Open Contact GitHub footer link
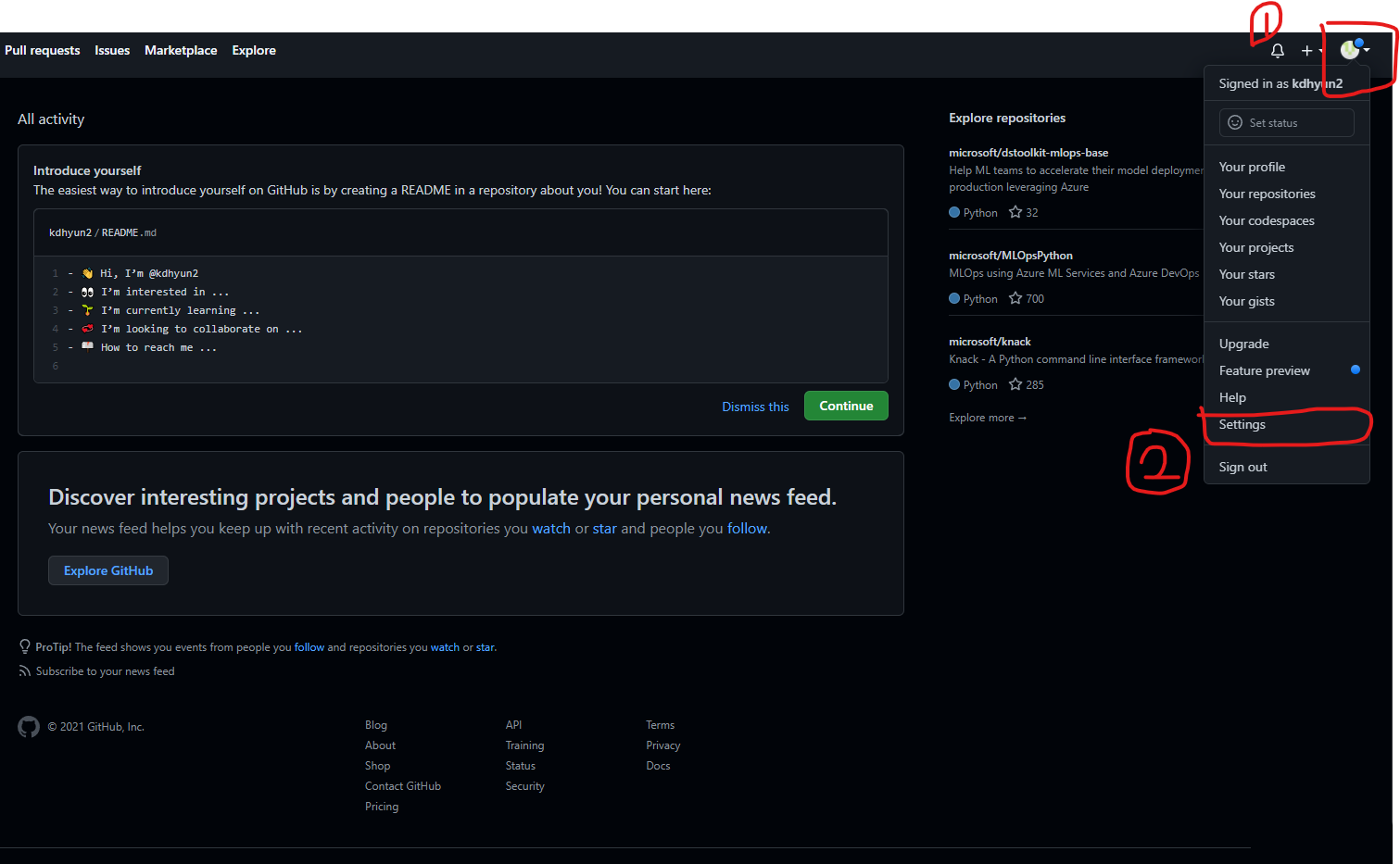Image resolution: width=1400 pixels, height=864 pixels. click(x=403, y=786)
